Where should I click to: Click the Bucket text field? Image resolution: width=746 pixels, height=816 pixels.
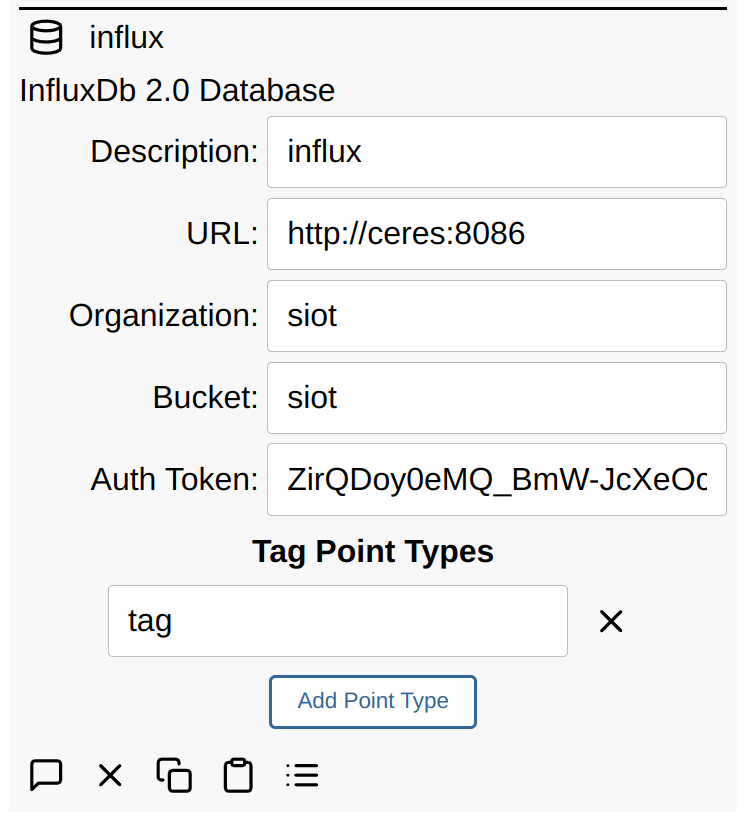pos(496,398)
